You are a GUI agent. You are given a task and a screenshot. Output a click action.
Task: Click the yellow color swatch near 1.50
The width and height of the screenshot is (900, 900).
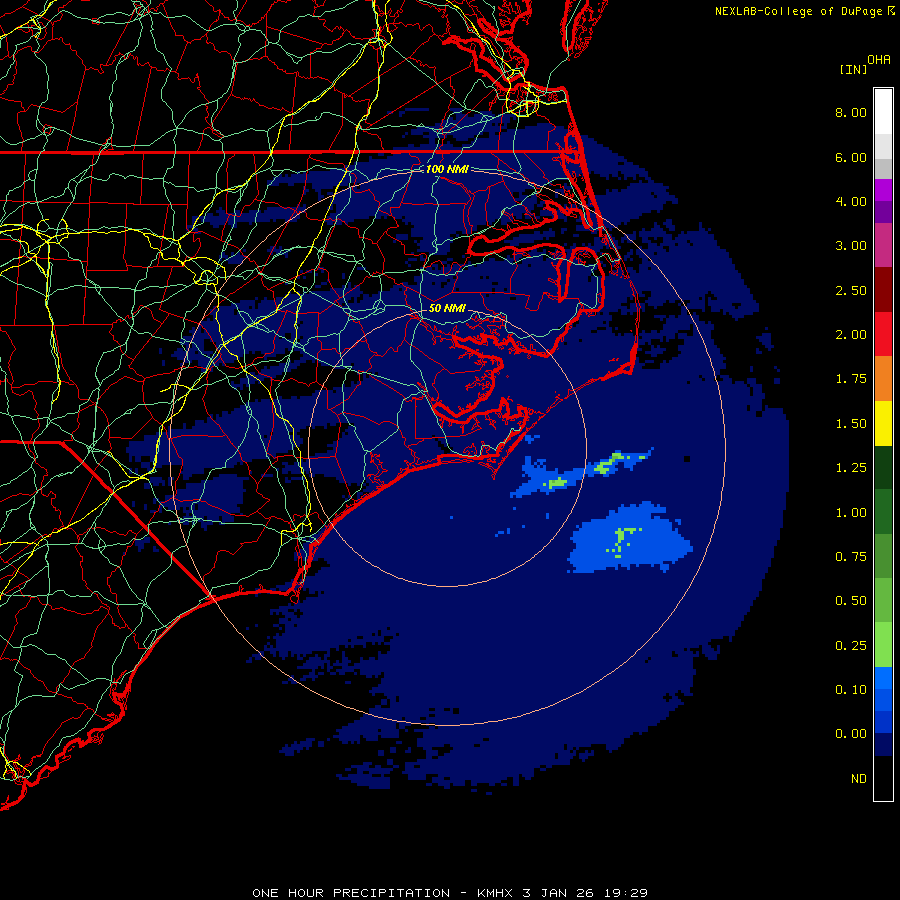pyautogui.click(x=883, y=424)
